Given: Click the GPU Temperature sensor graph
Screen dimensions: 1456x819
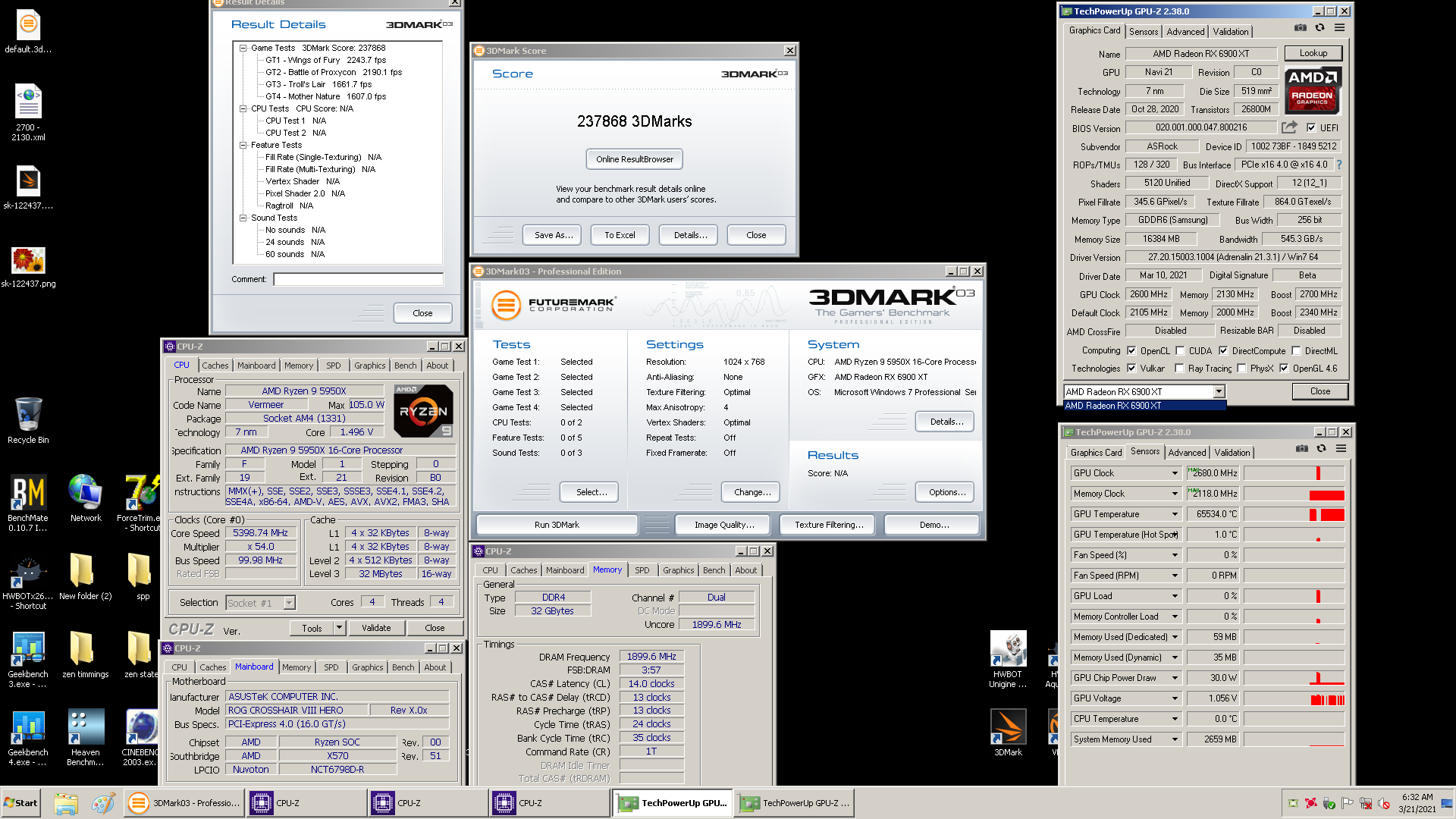Looking at the screenshot, I should click(1294, 514).
